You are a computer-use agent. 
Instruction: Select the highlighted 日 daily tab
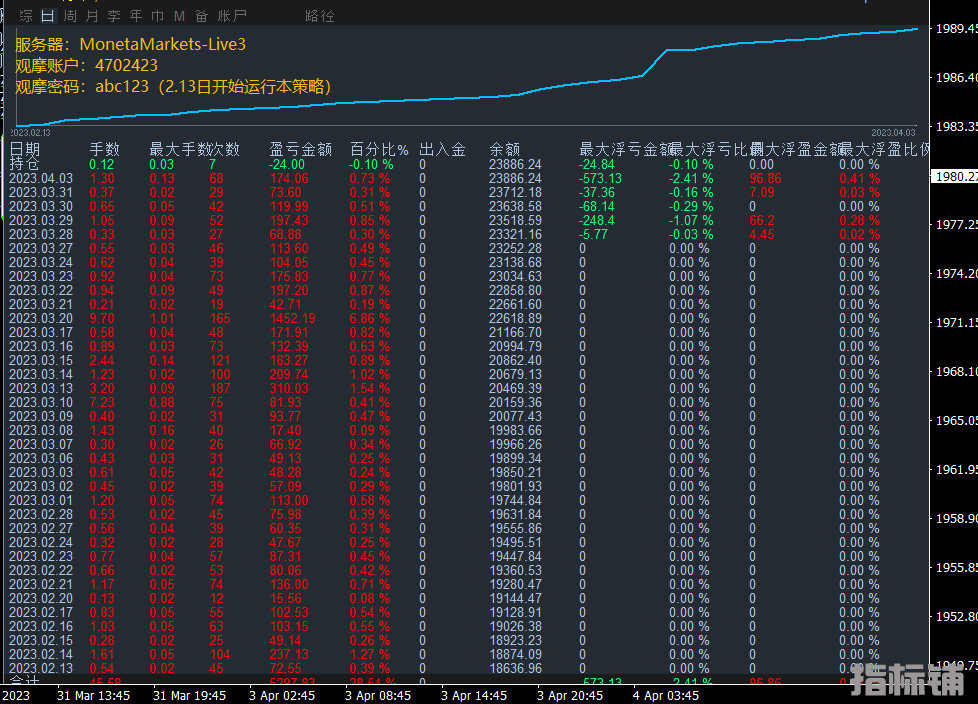[47, 16]
